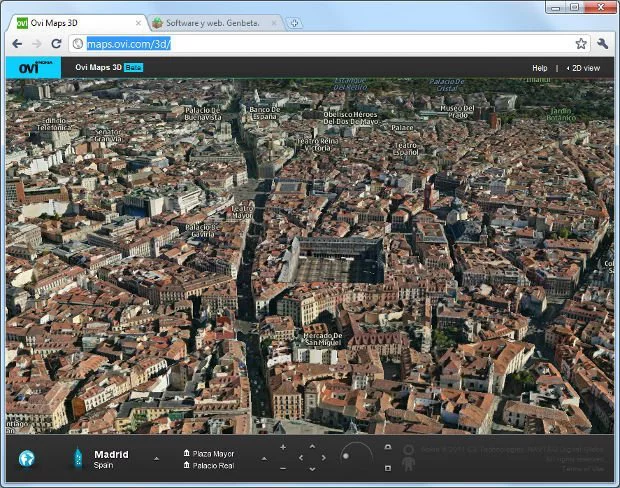Set the view to top-down icon
This screenshot has height=488, width=620.
(388, 468)
